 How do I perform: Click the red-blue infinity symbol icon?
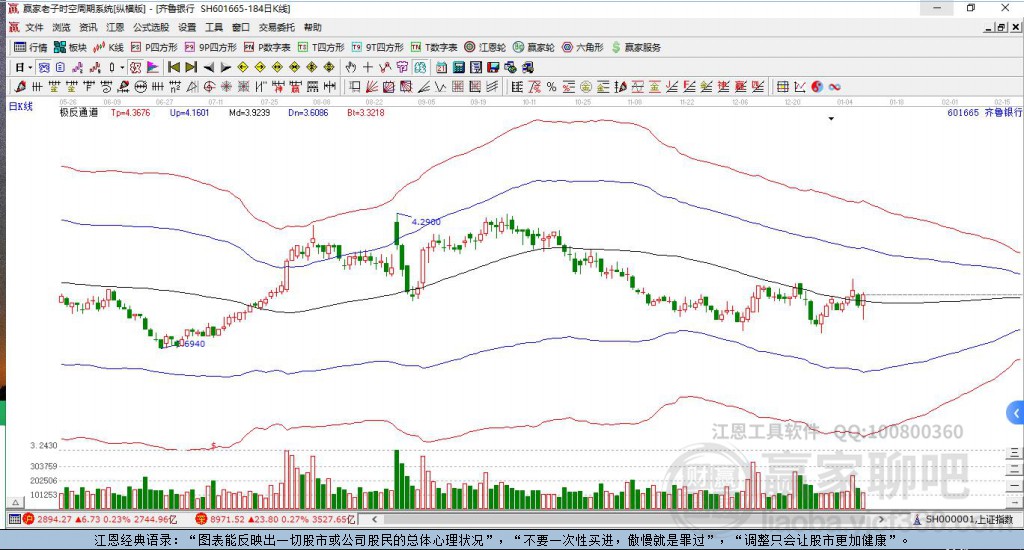[834, 87]
